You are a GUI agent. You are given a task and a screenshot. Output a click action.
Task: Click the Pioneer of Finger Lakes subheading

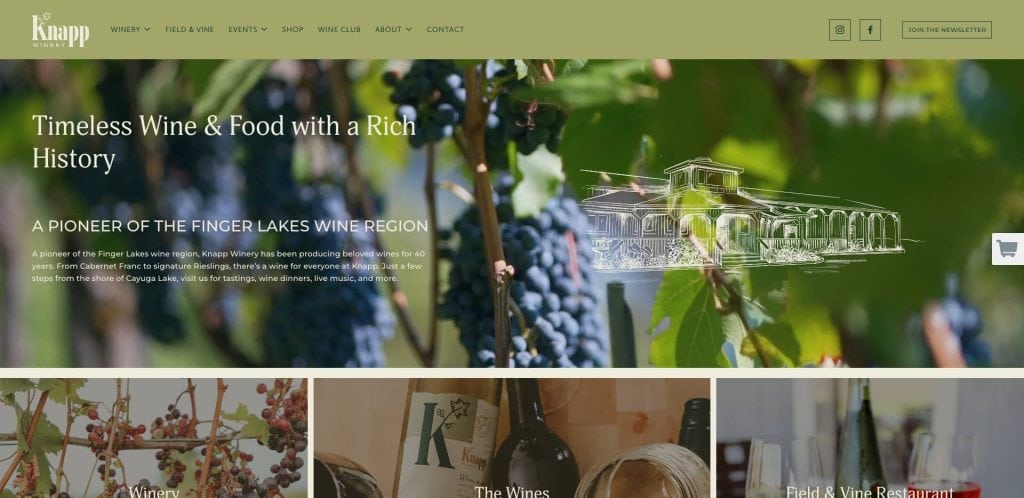(x=230, y=226)
